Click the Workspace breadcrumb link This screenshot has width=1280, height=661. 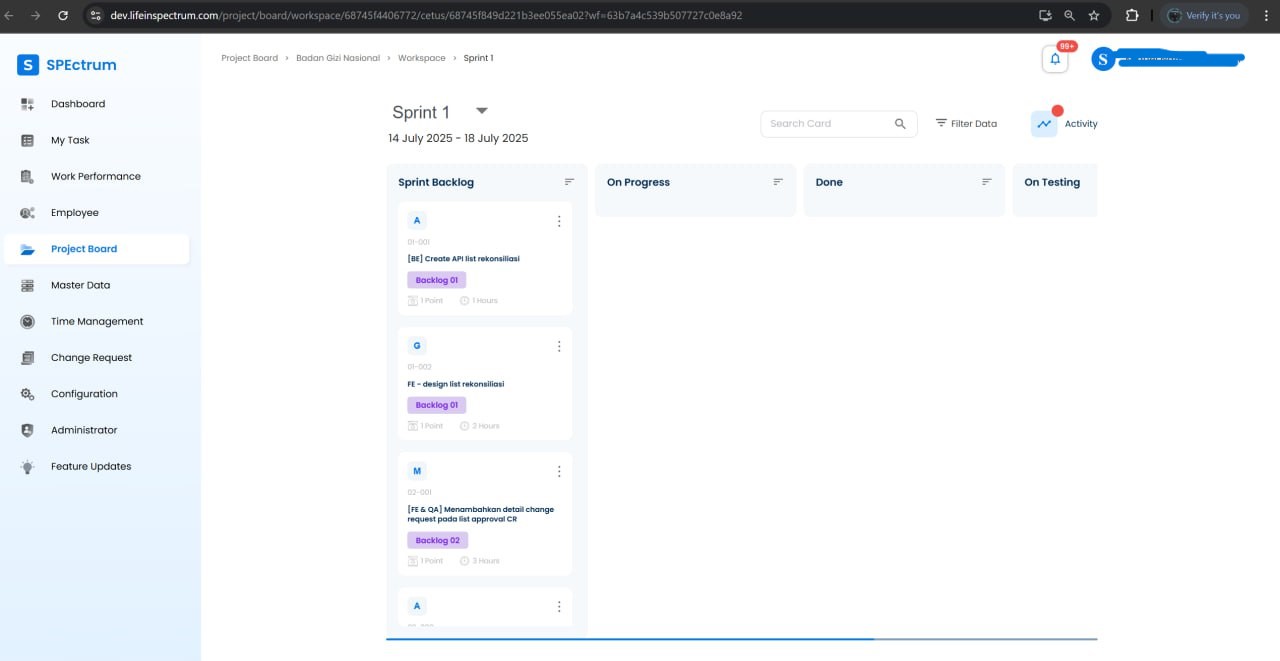tap(421, 58)
